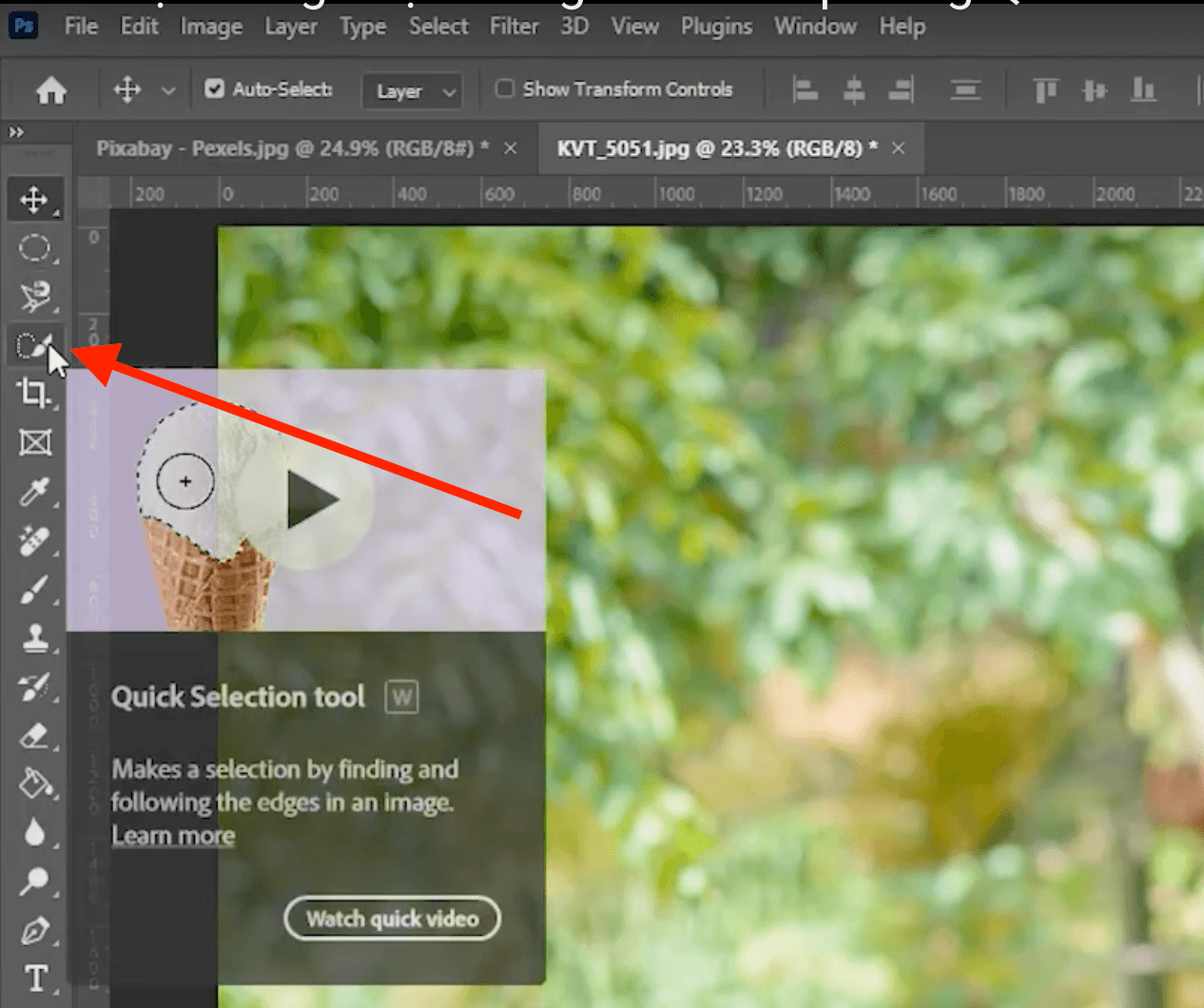This screenshot has height=1008, width=1204.
Task: Open the Filter menu
Action: click(x=514, y=27)
